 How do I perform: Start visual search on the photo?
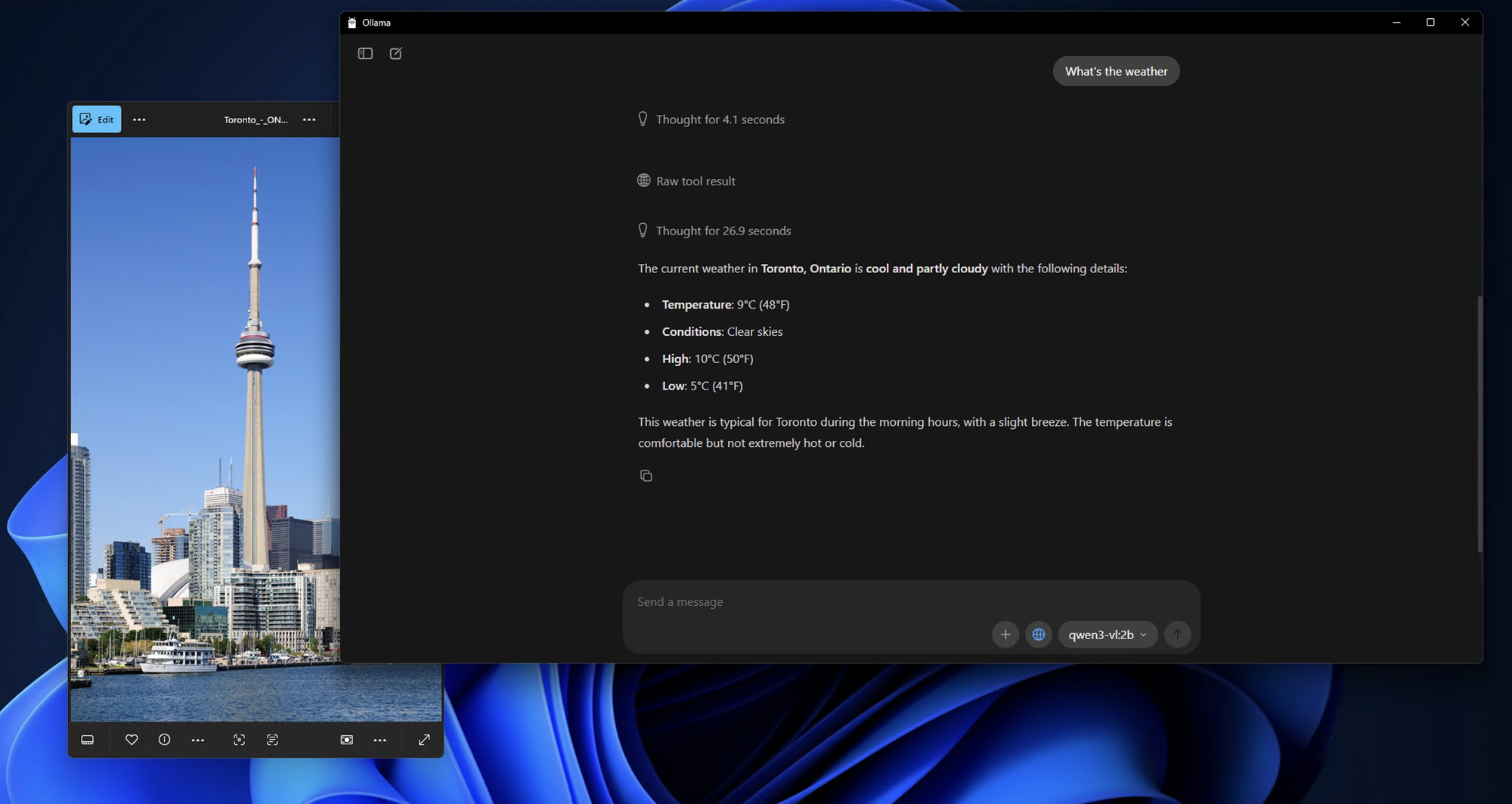pos(239,740)
